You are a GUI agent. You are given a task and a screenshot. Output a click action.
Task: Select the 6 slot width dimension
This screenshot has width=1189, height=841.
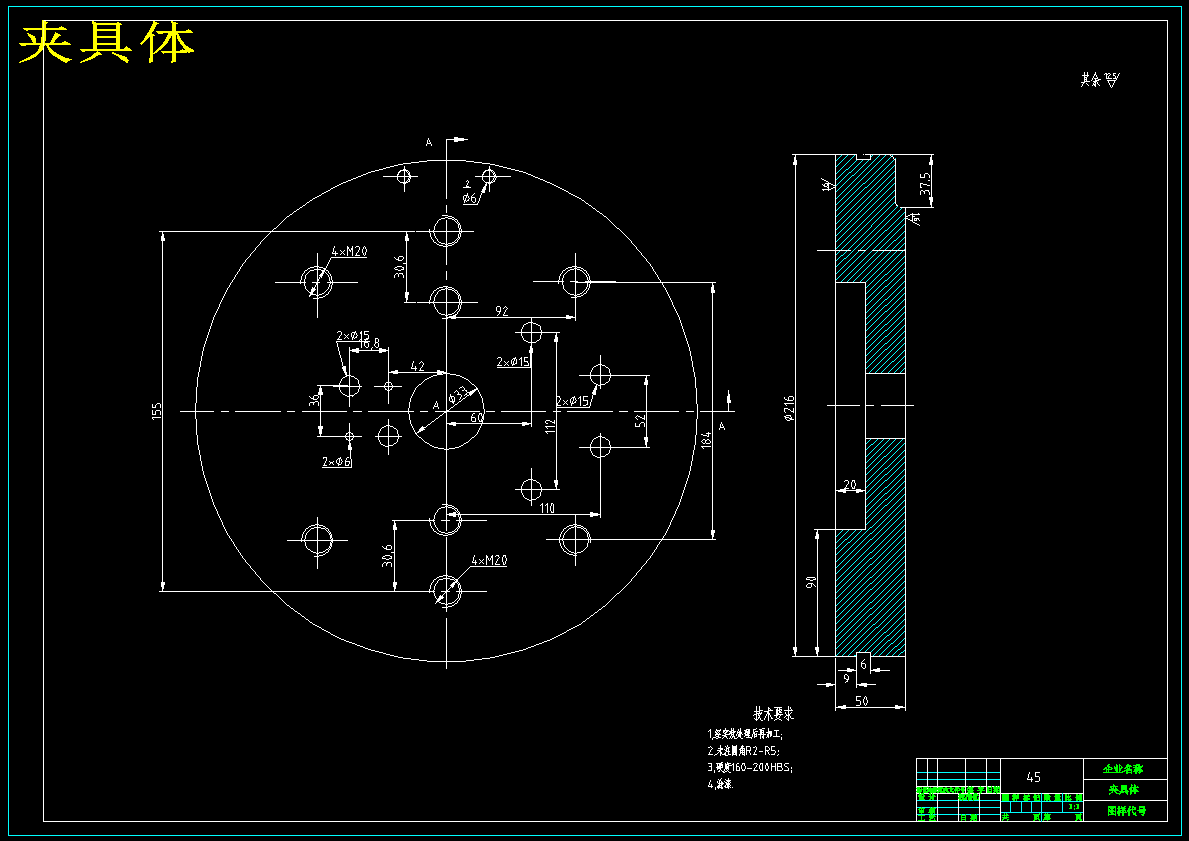pos(863,664)
